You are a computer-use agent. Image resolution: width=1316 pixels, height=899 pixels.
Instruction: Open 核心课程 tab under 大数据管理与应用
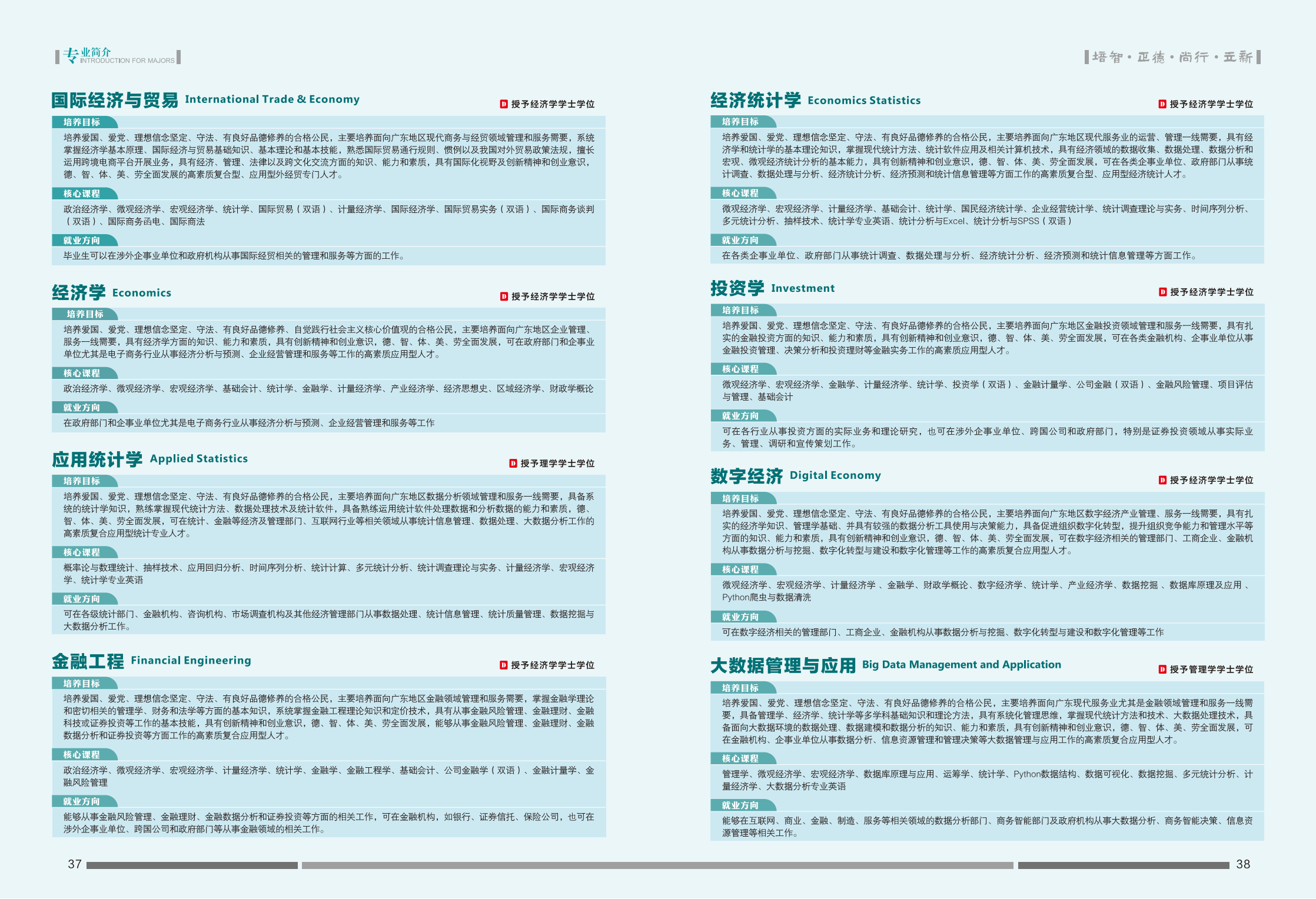[x=743, y=758]
